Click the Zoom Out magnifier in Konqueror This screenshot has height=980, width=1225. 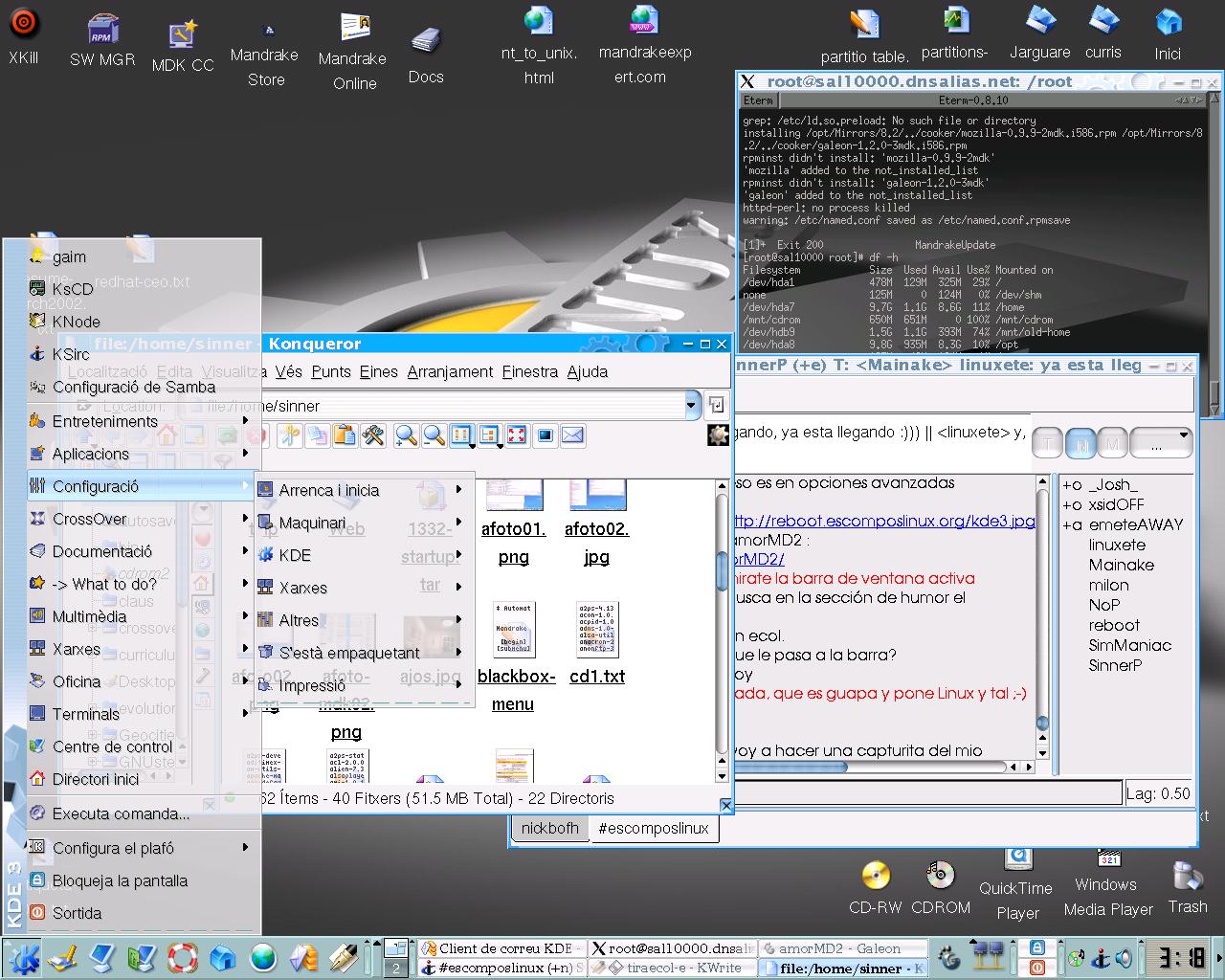(x=434, y=436)
